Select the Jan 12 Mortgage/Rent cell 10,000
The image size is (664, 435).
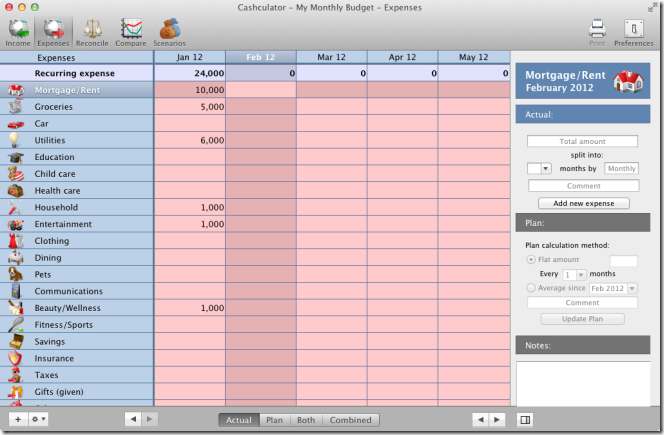190,90
